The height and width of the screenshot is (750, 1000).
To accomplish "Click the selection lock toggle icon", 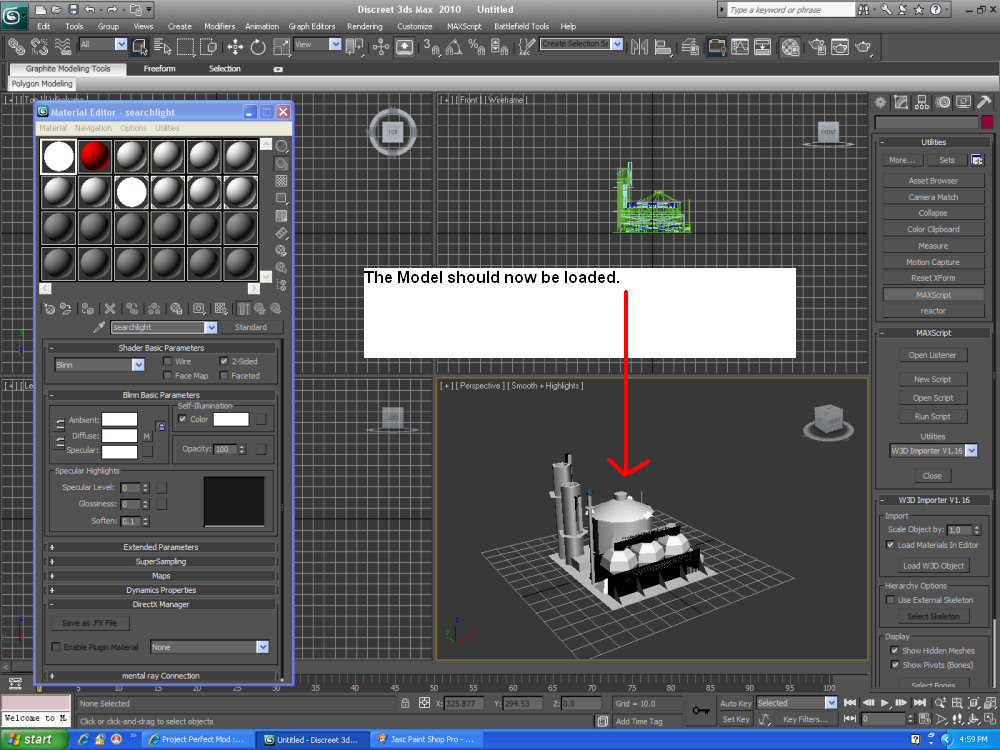I will tap(405, 703).
